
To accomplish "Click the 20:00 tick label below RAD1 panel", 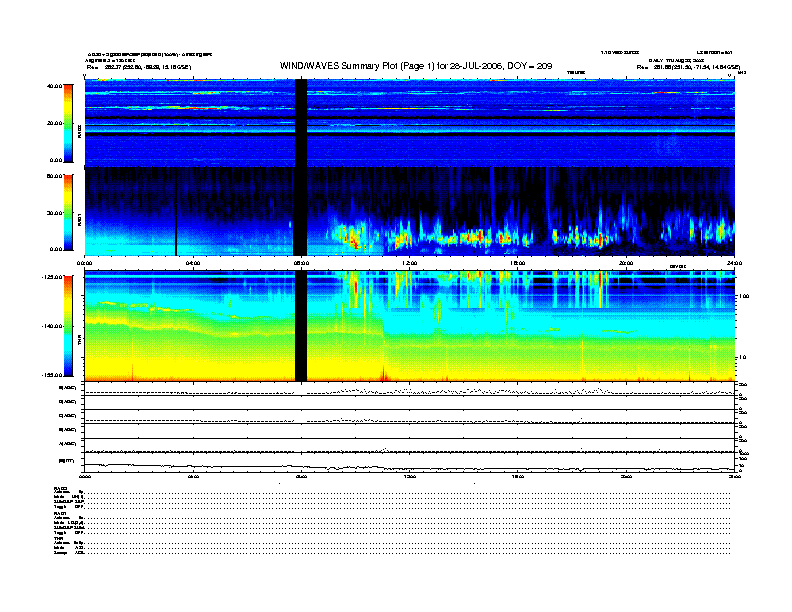I will [626, 263].
